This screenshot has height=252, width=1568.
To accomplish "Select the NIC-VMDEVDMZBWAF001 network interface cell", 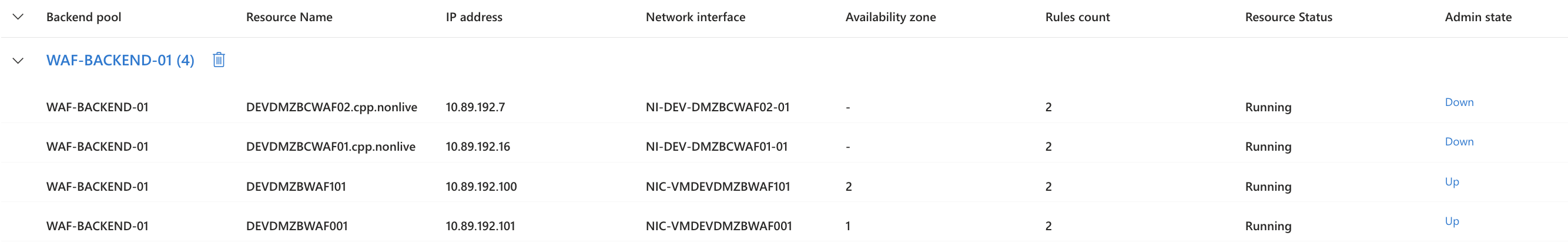I will coord(718,226).
